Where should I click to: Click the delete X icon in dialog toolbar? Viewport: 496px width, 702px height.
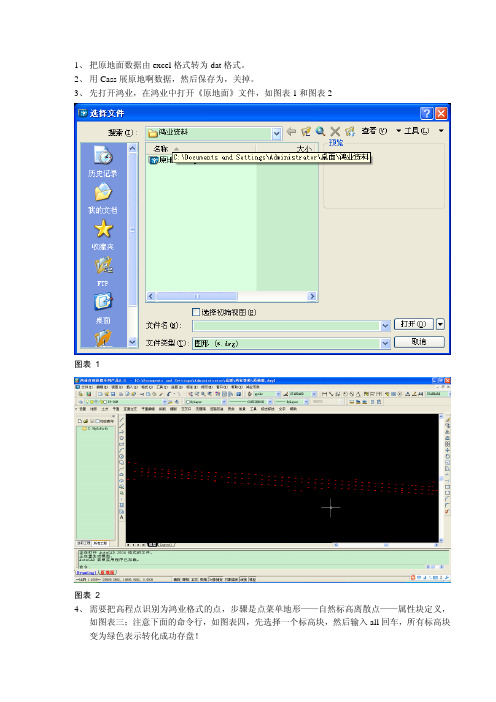(x=335, y=131)
